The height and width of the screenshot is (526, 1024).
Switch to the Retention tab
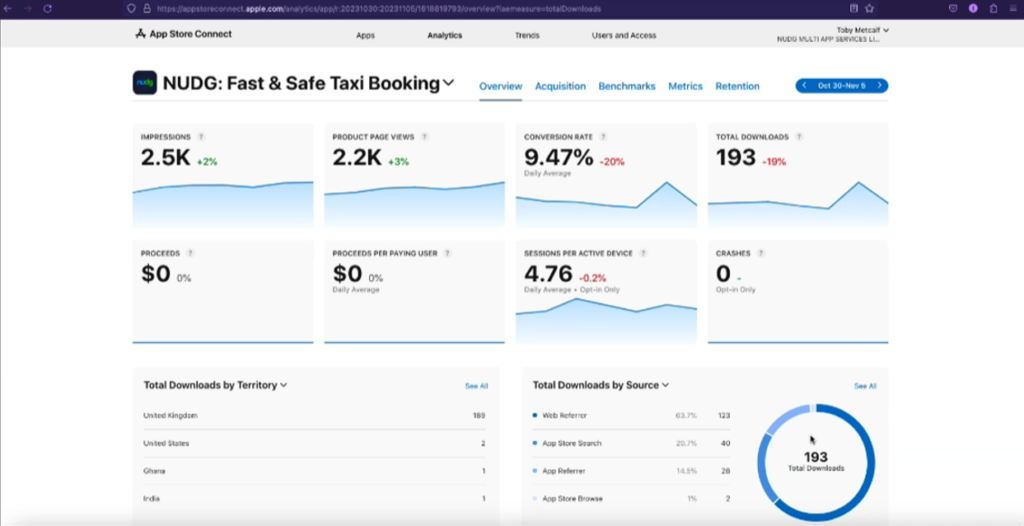[x=737, y=86]
